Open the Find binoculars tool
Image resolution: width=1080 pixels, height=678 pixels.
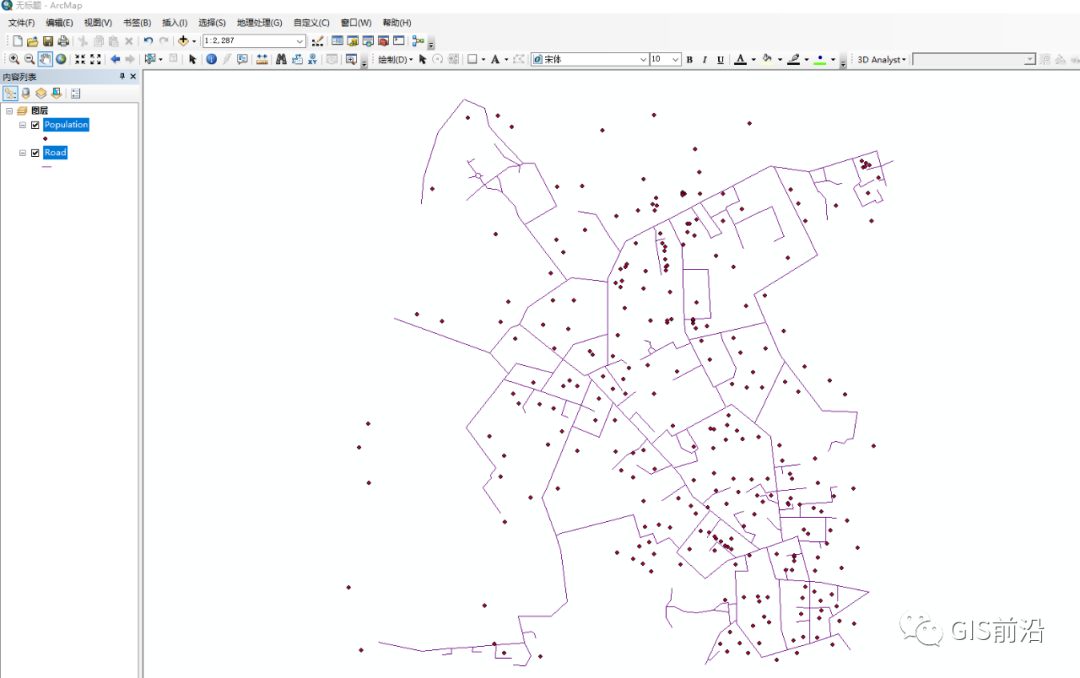281,59
